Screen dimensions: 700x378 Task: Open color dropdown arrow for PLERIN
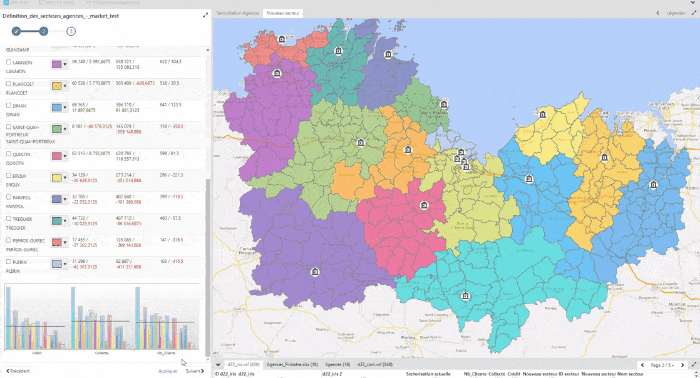[x=65, y=264]
